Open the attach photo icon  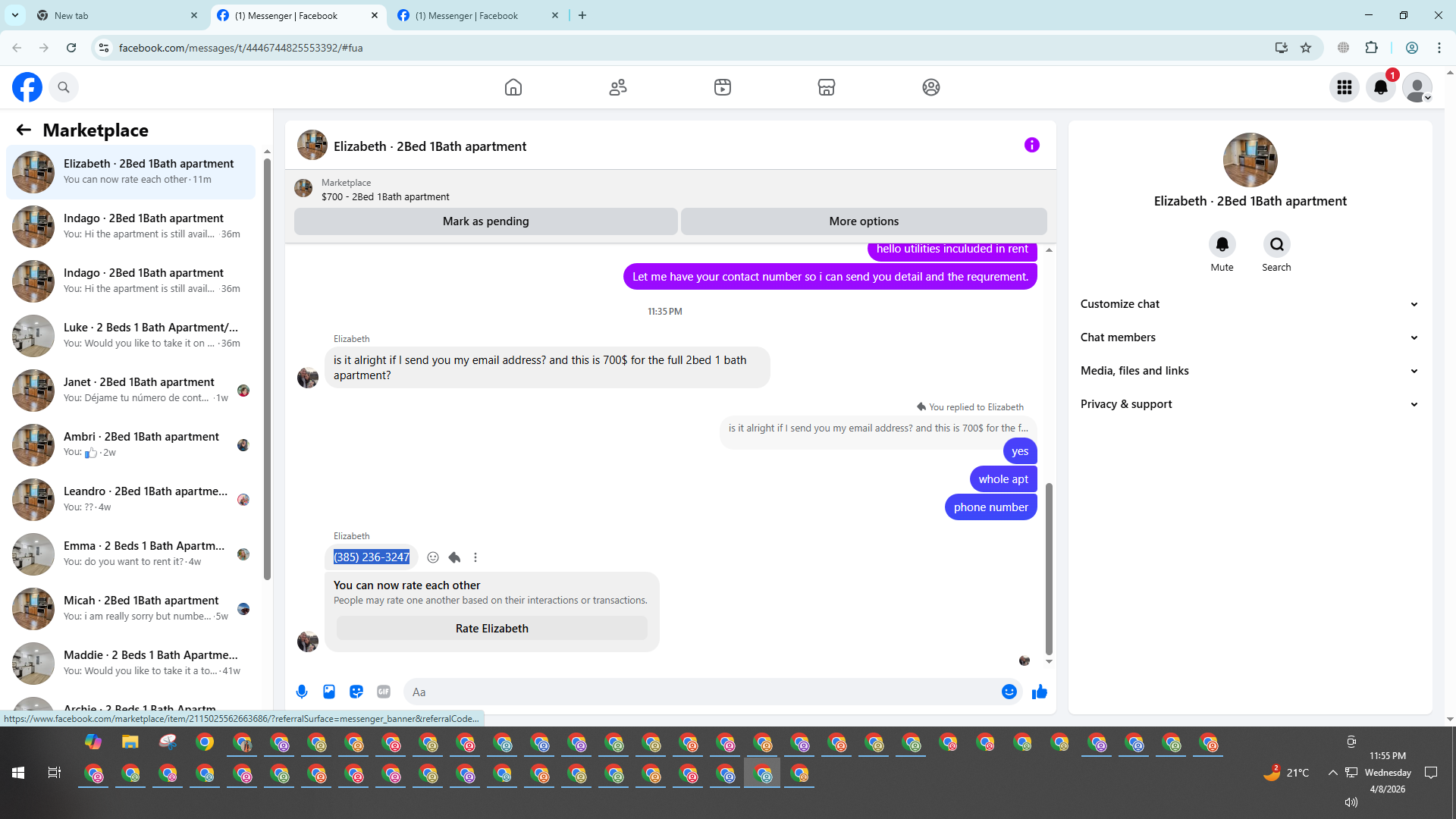(x=329, y=692)
